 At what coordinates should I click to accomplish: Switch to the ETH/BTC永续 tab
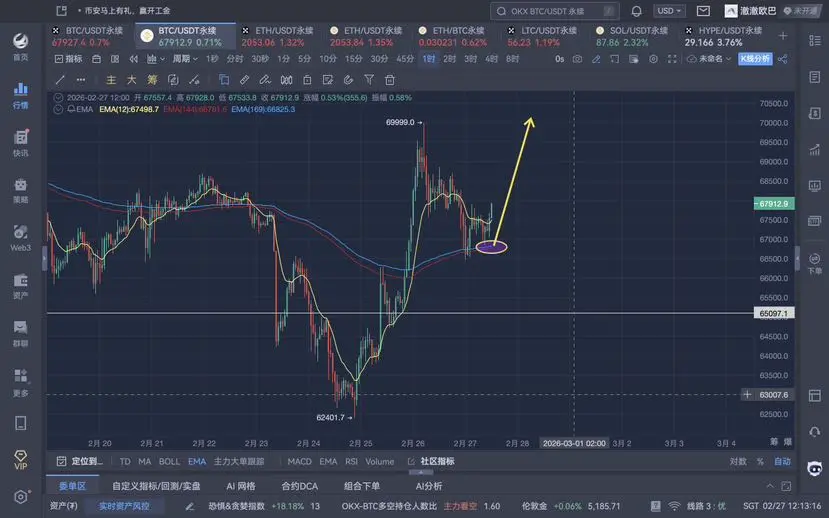pyautogui.click(x=453, y=36)
